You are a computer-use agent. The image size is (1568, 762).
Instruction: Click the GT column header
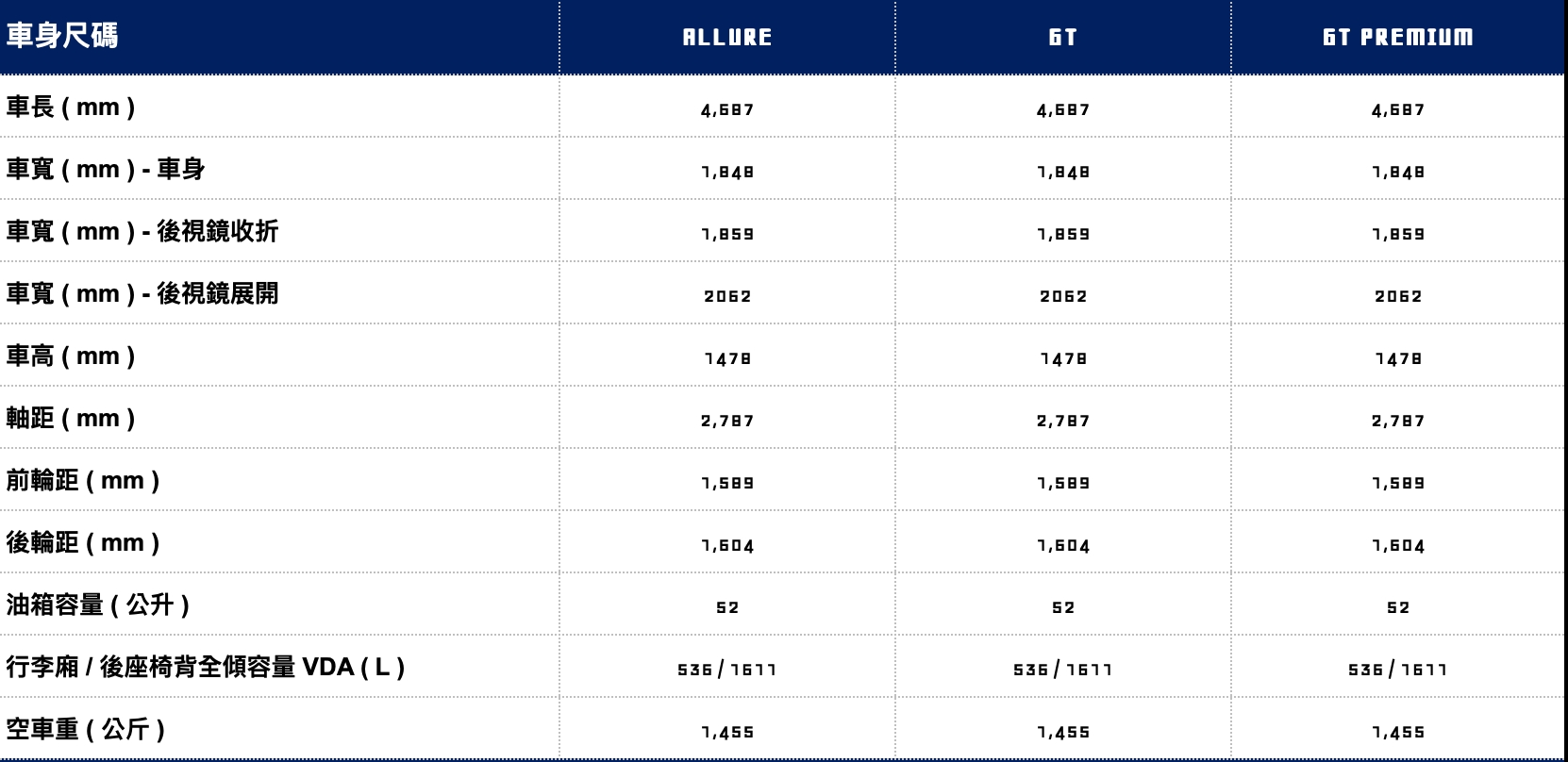(1063, 37)
